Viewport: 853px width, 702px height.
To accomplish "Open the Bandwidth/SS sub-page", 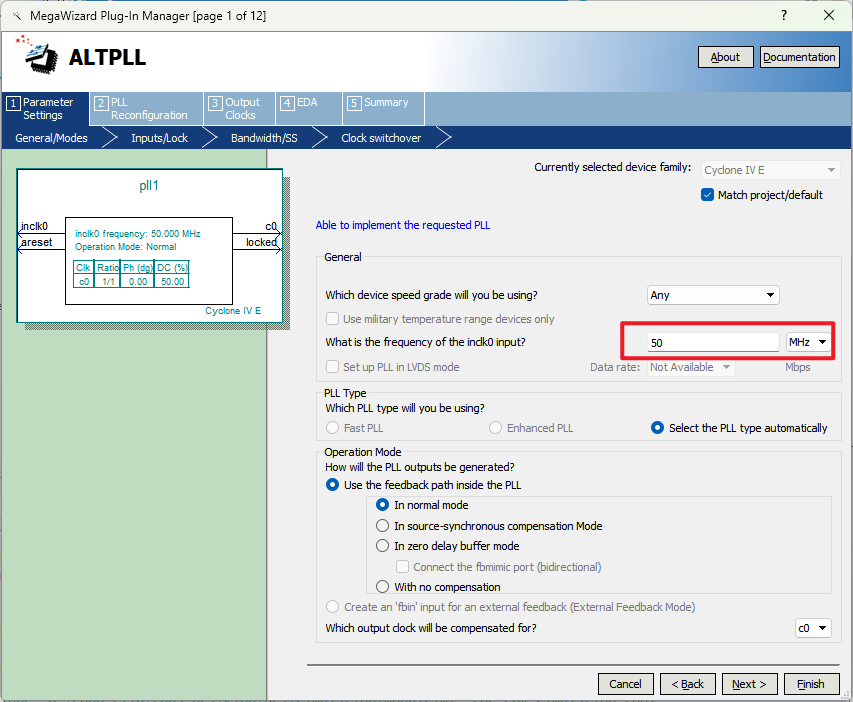I will [x=264, y=138].
